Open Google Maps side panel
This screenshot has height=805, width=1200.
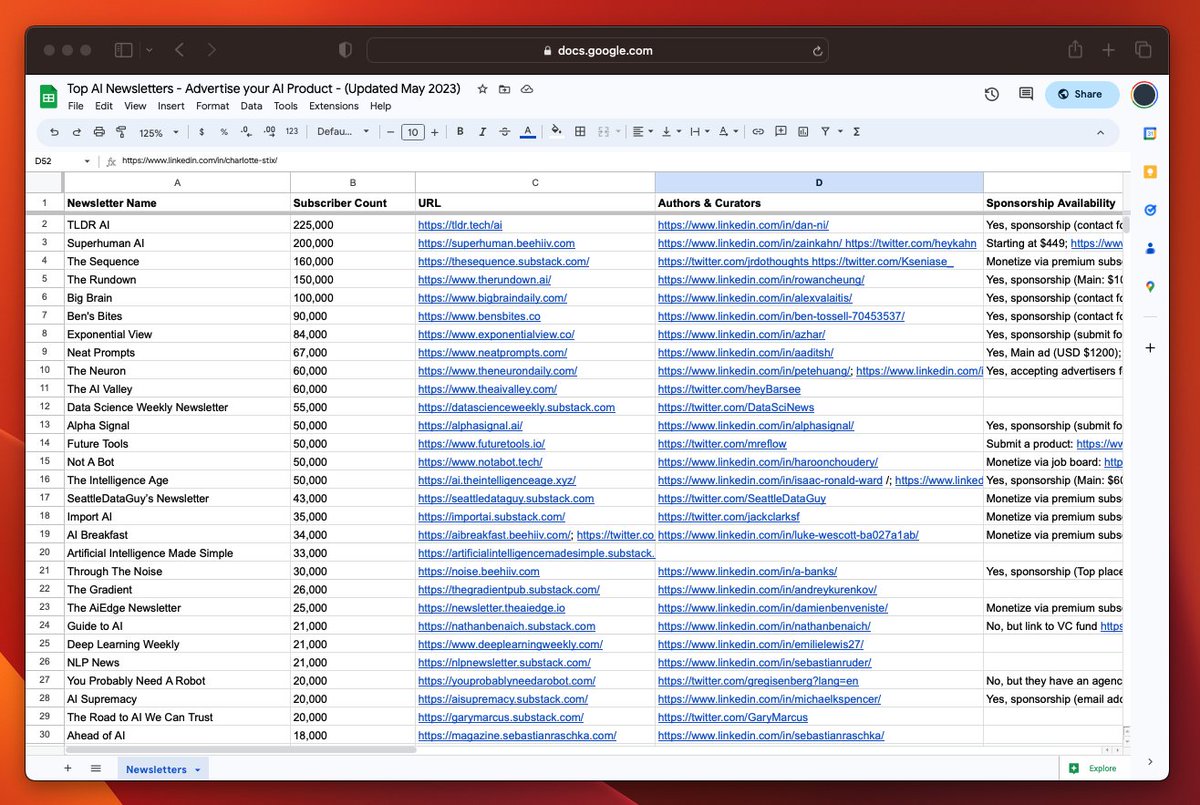click(1150, 287)
